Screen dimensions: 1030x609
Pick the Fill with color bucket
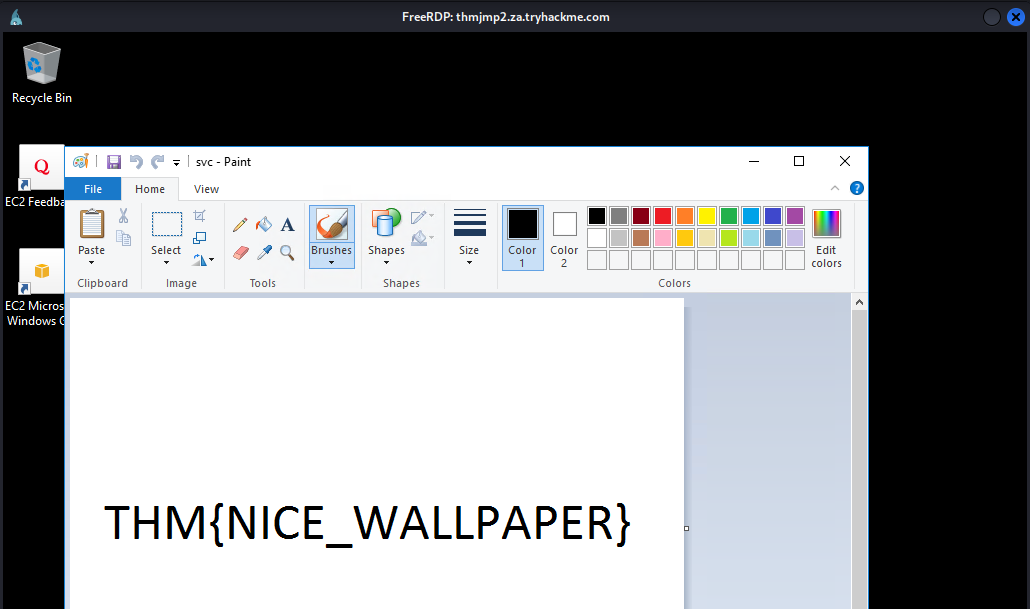coord(264,225)
